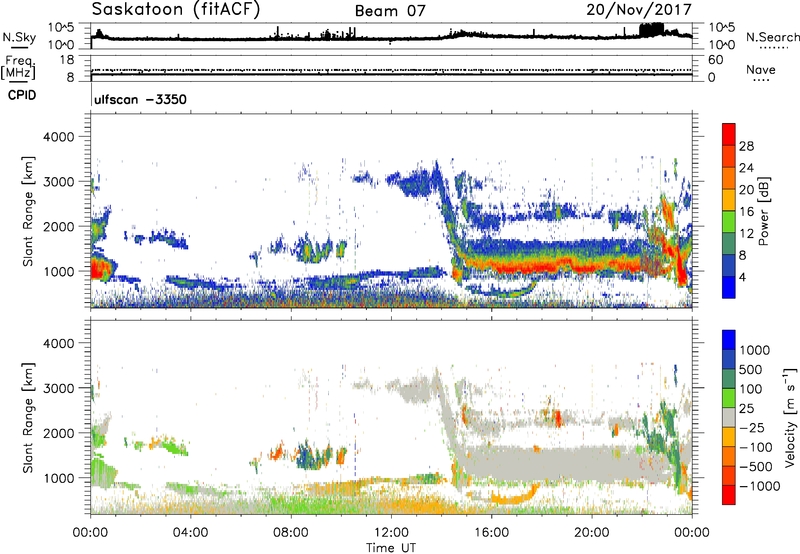Click the "N.Search" legend label
This screenshot has width=800, height=554.
click(x=772, y=37)
